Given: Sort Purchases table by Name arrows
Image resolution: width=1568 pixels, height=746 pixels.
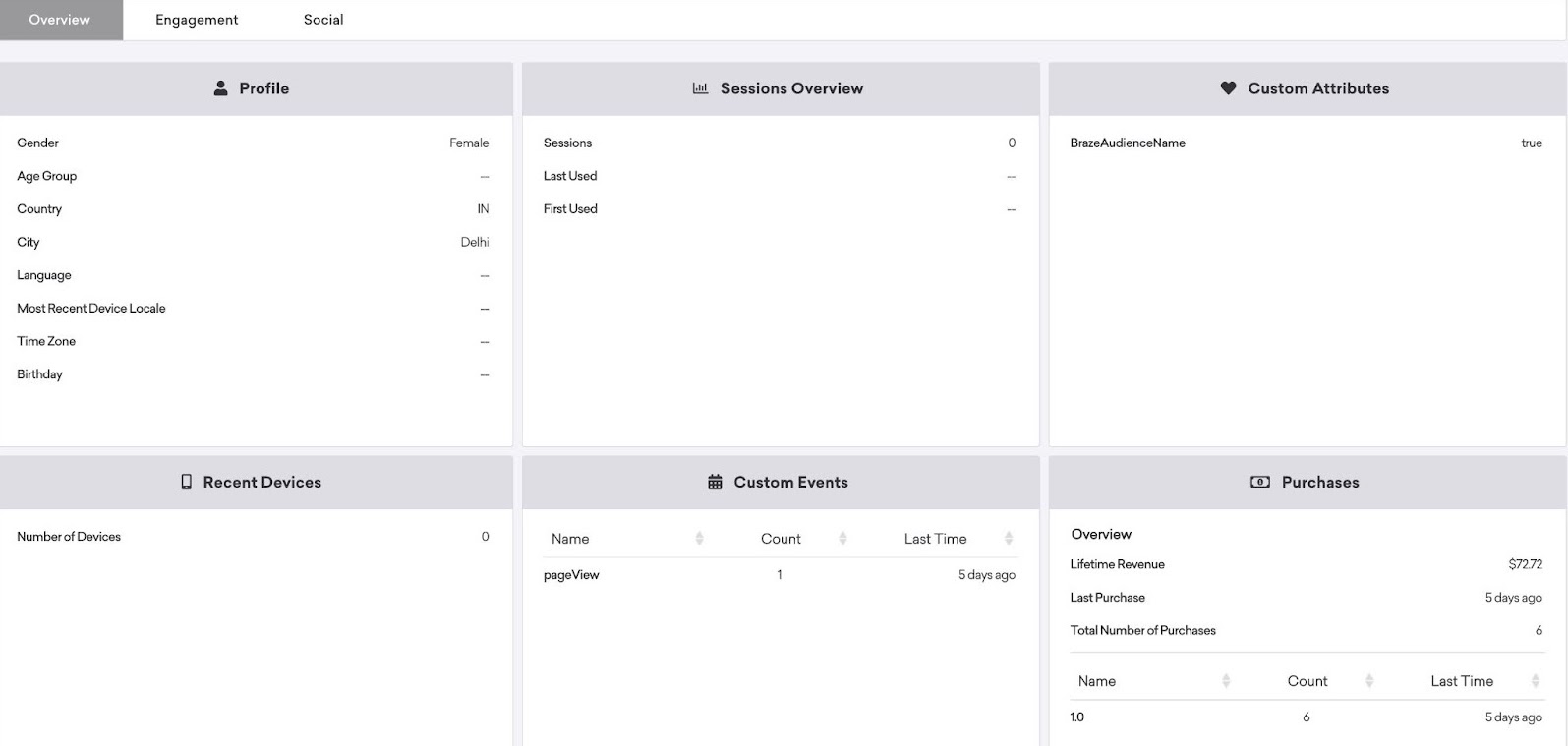Looking at the screenshot, I should coord(1226,680).
